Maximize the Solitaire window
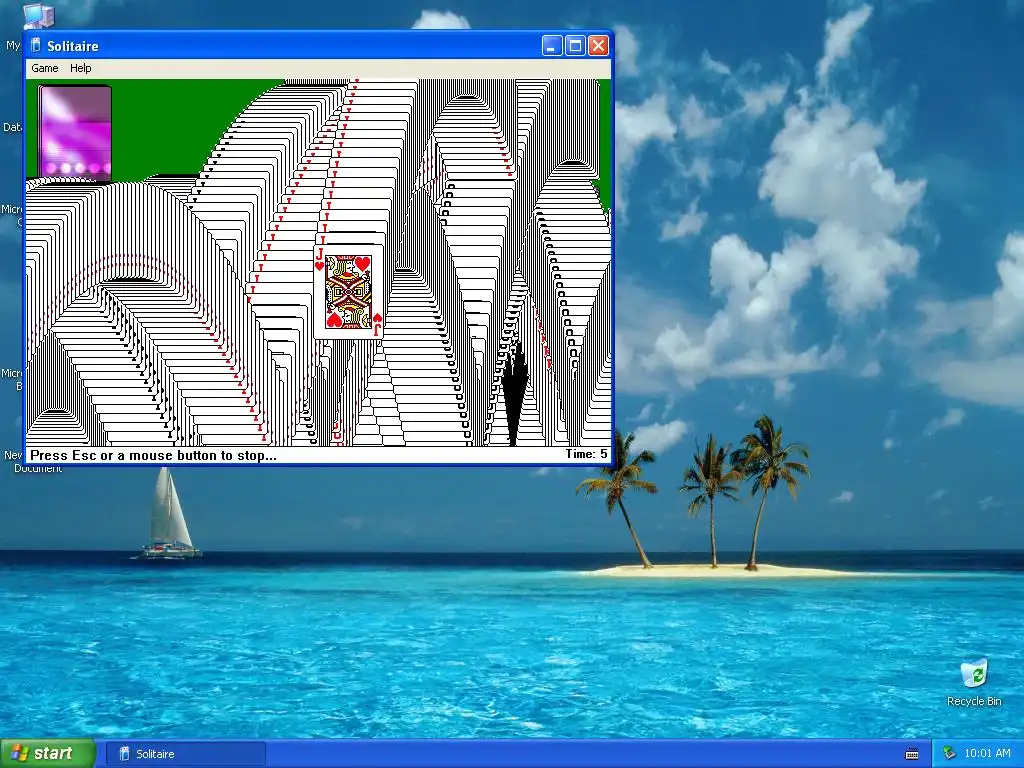 575,46
